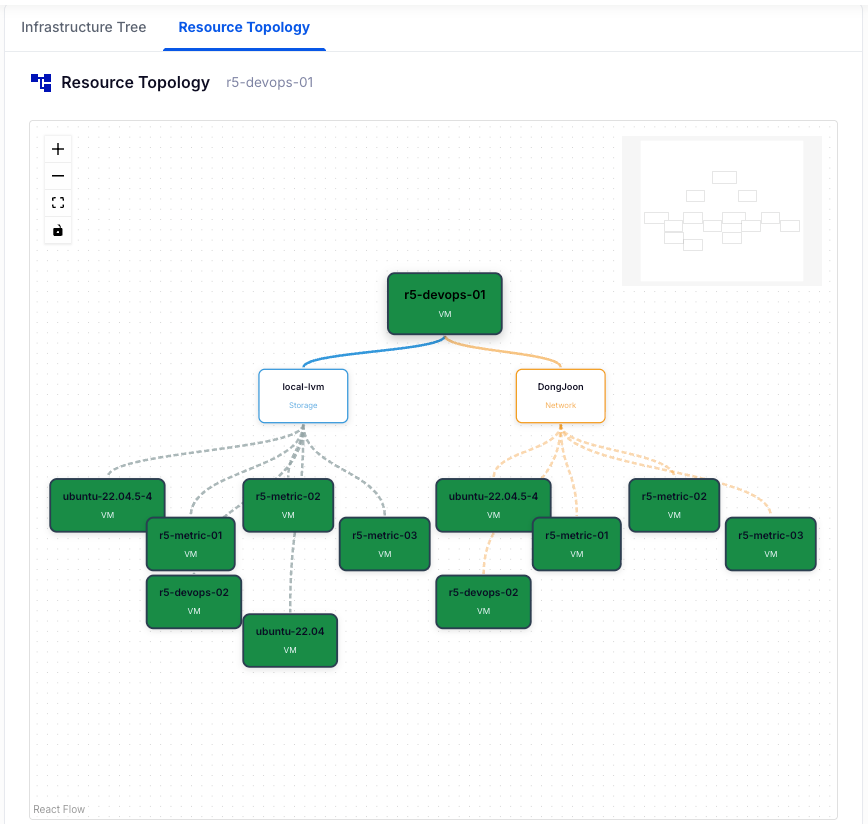Viewport: 868px width, 824px height.
Task: Click r5-metric-02 node under local-lvm
Action: [x=288, y=505]
